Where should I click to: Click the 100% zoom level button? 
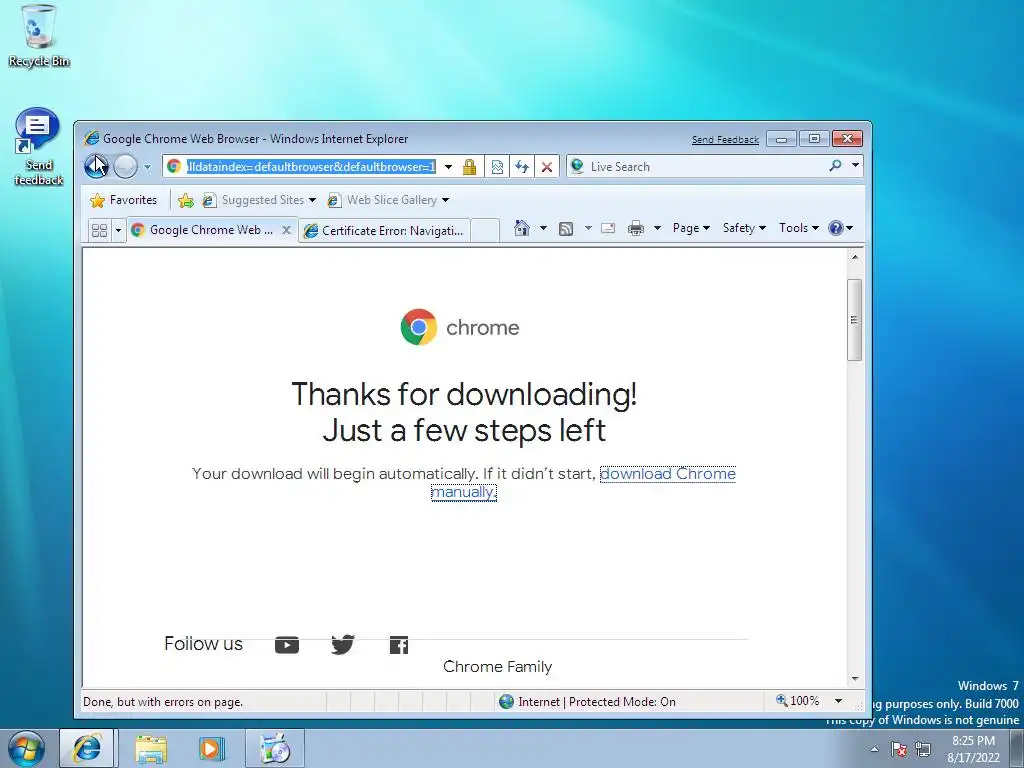point(797,701)
